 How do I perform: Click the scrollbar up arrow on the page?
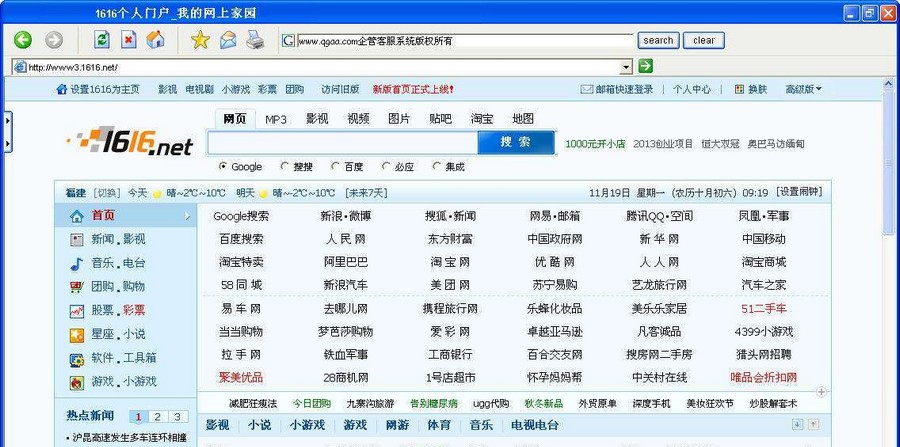click(x=889, y=84)
